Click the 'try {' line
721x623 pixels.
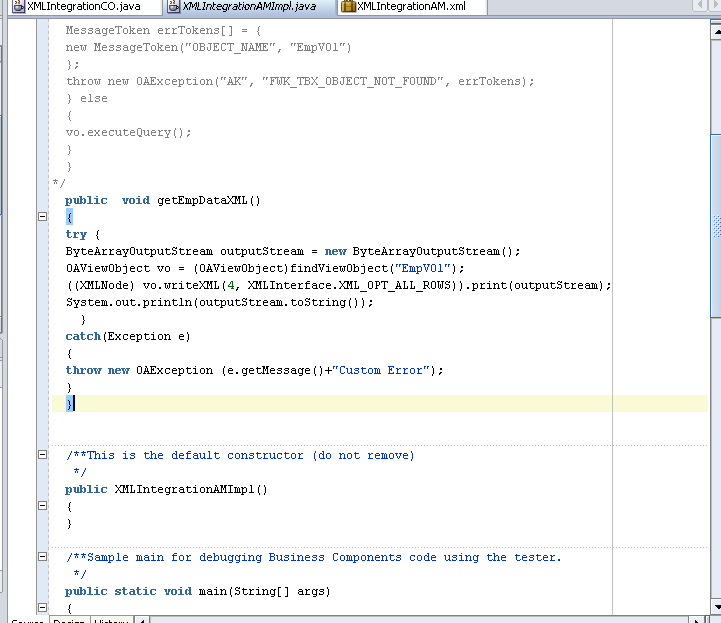point(83,234)
